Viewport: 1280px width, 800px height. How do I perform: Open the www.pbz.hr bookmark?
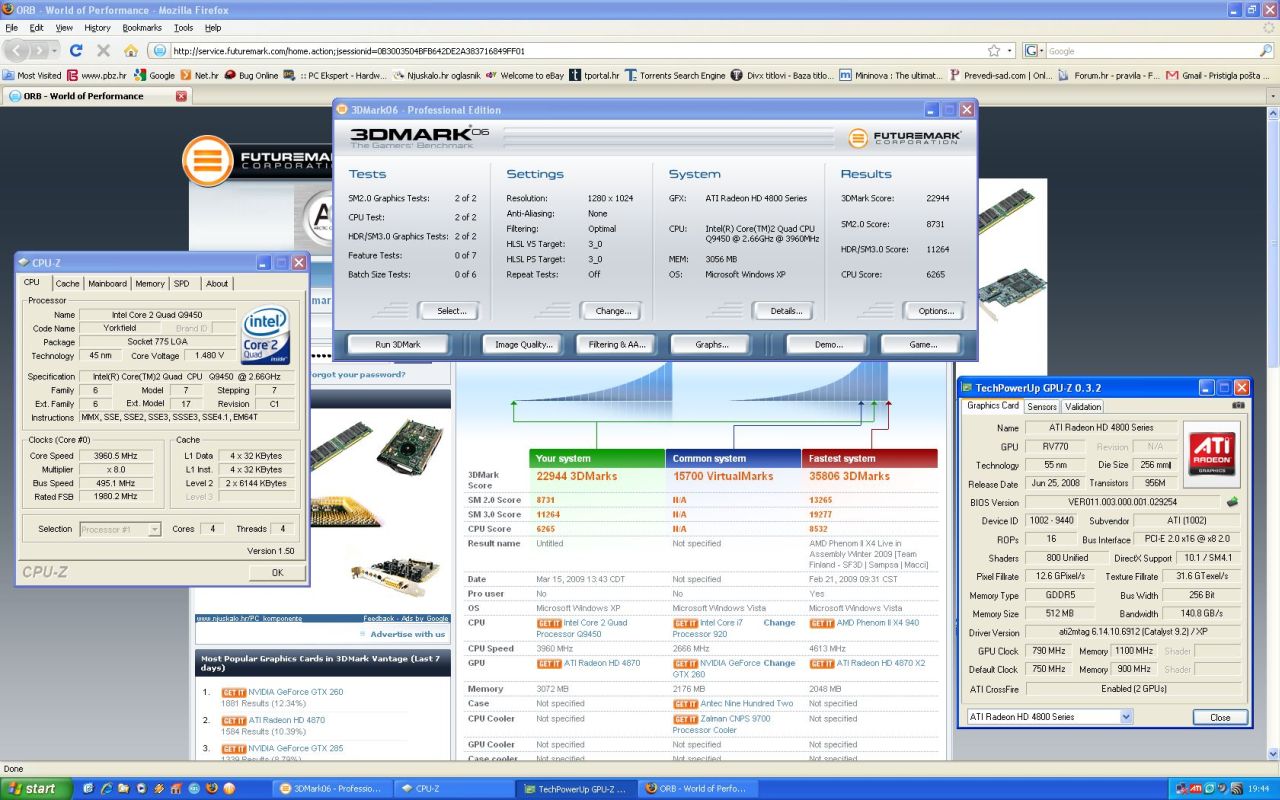(95, 75)
